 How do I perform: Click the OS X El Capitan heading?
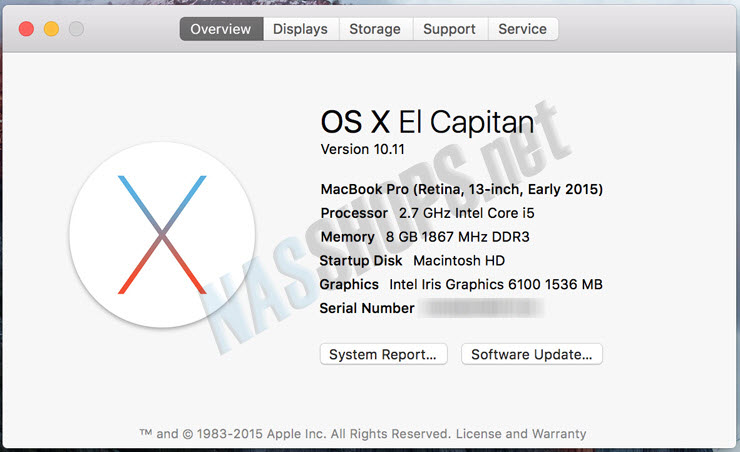click(x=428, y=122)
